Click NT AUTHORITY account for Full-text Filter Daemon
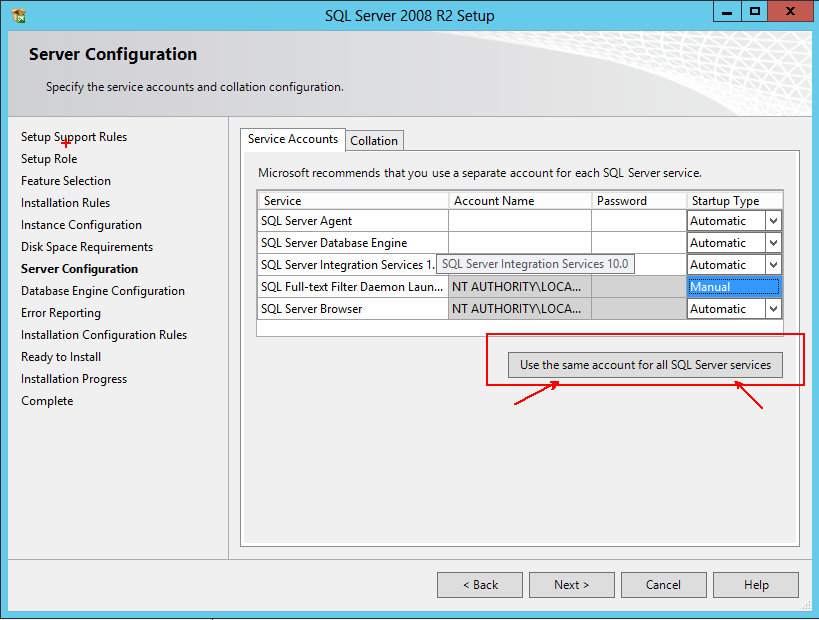Screen dimensions: 819x620 (x=520, y=287)
